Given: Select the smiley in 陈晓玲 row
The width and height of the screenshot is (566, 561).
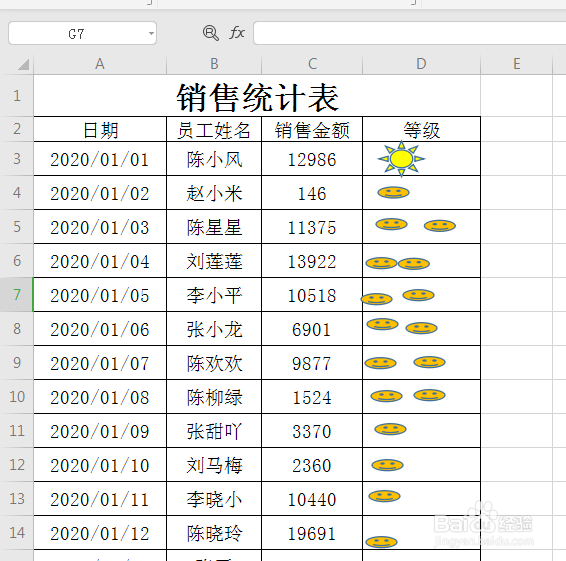Looking at the screenshot, I should tap(382, 542).
